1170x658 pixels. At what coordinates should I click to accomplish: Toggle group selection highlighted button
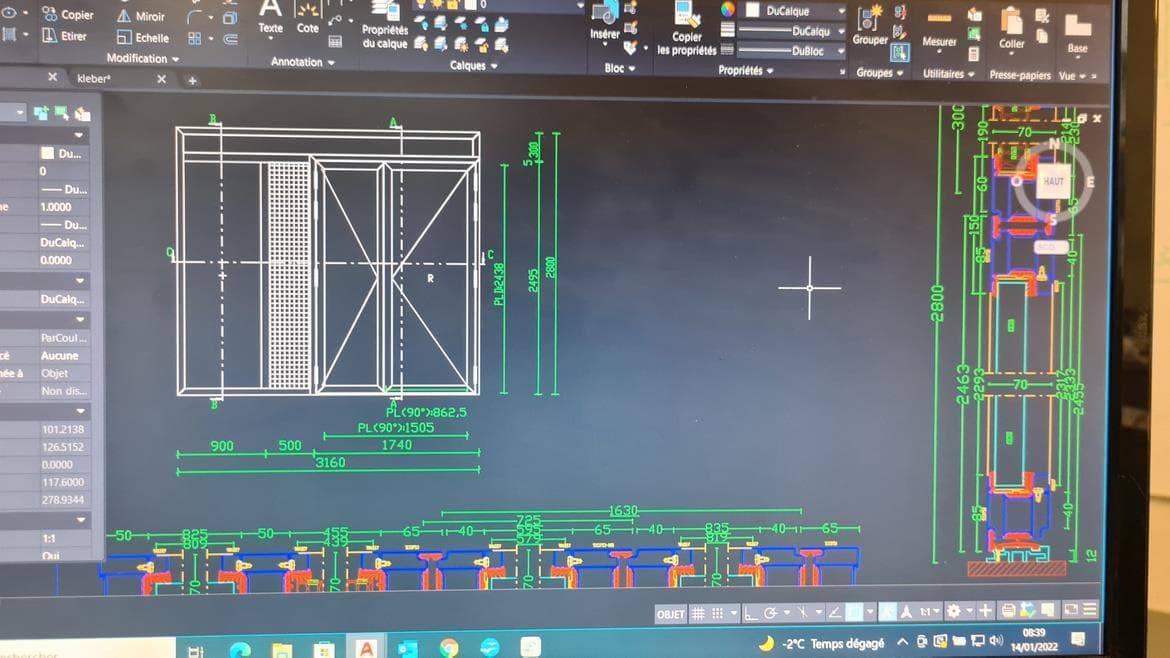point(900,51)
